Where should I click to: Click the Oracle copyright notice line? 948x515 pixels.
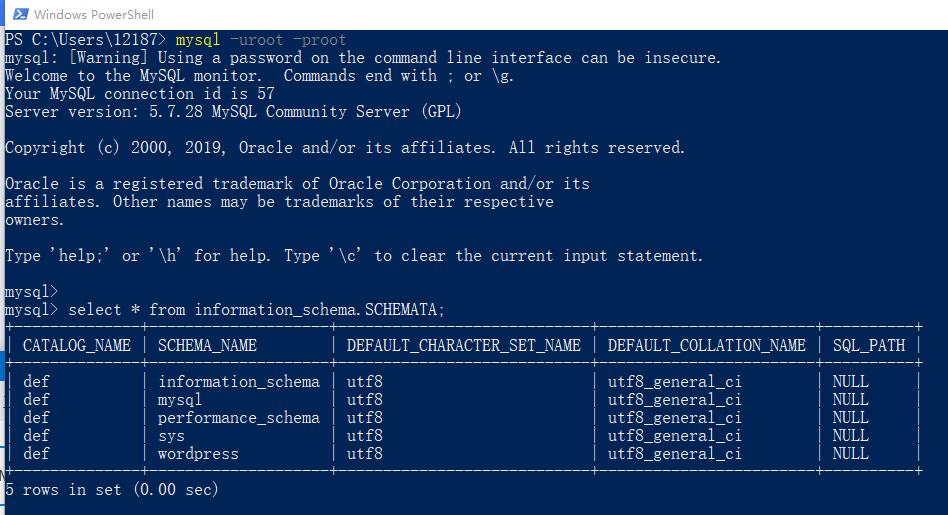click(345, 148)
